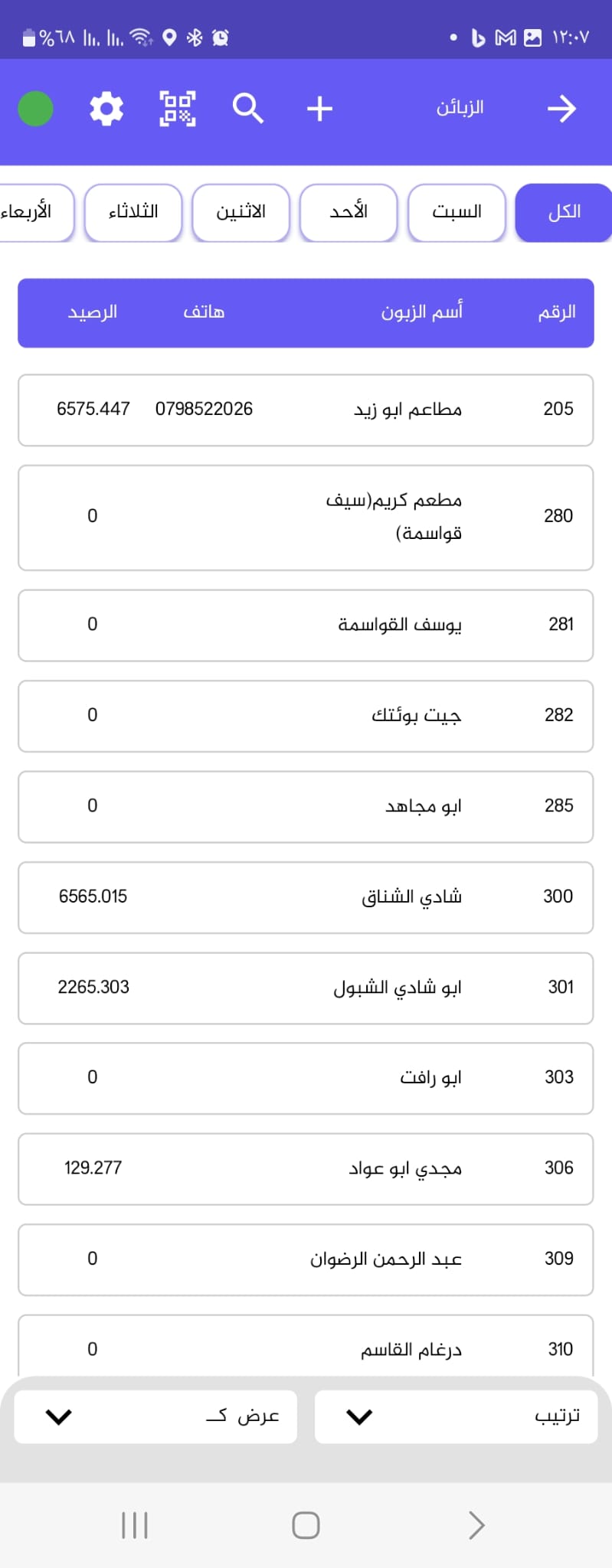Open the settings gear icon
This screenshot has height=1568, width=612.
[x=106, y=109]
